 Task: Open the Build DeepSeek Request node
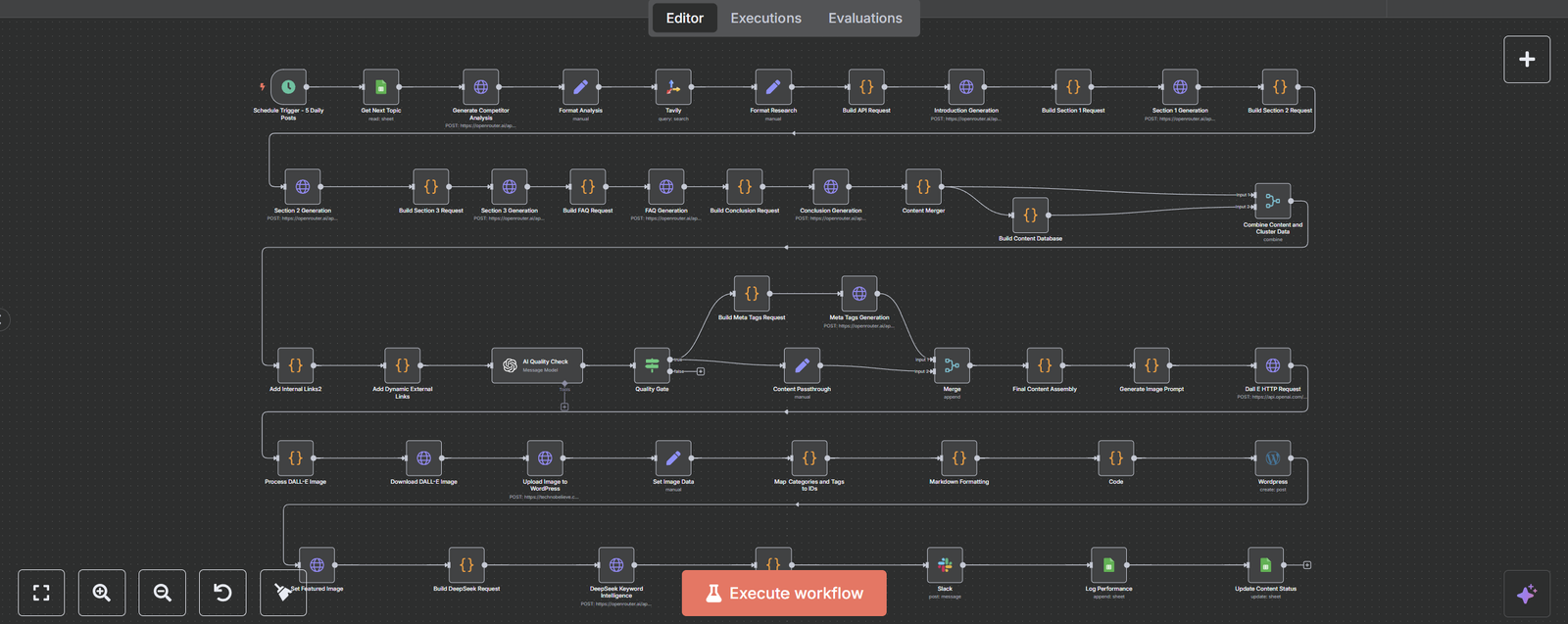[x=466, y=565]
